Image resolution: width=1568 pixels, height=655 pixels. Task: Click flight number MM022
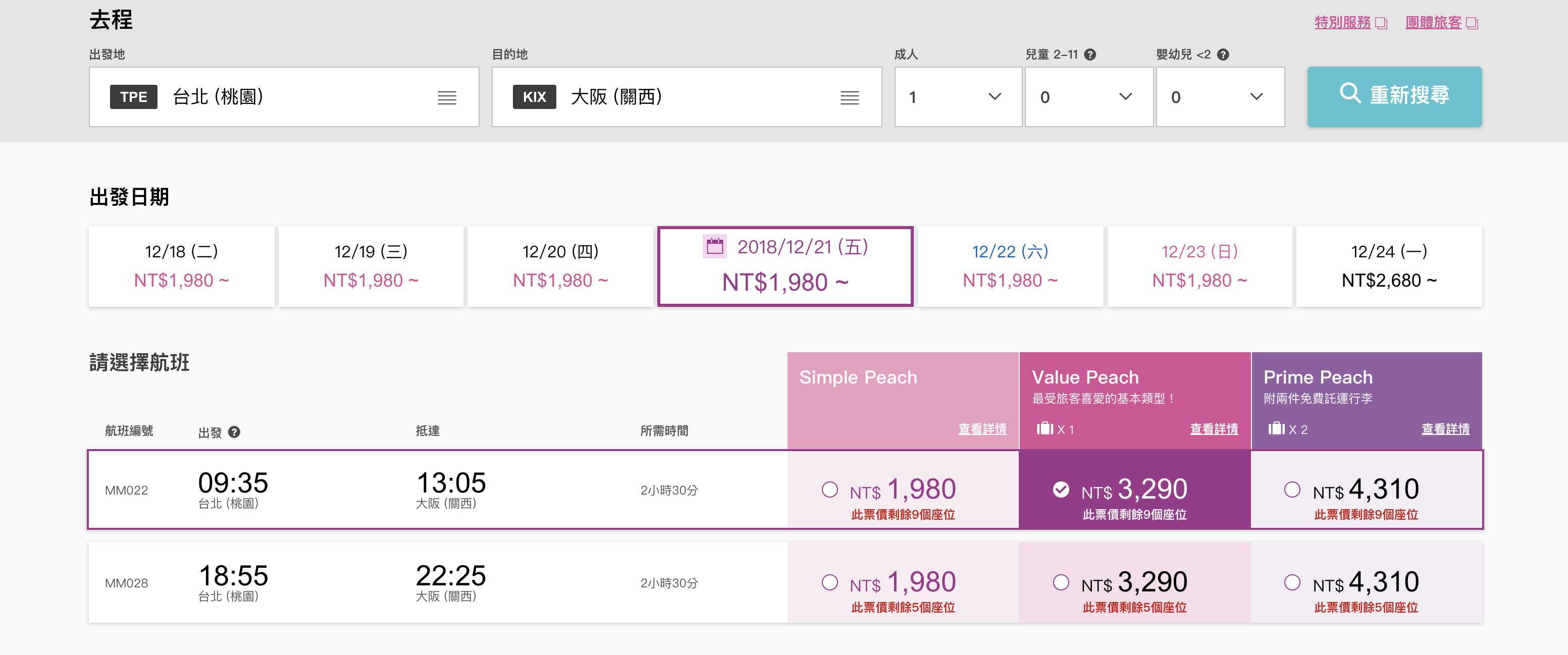point(126,490)
